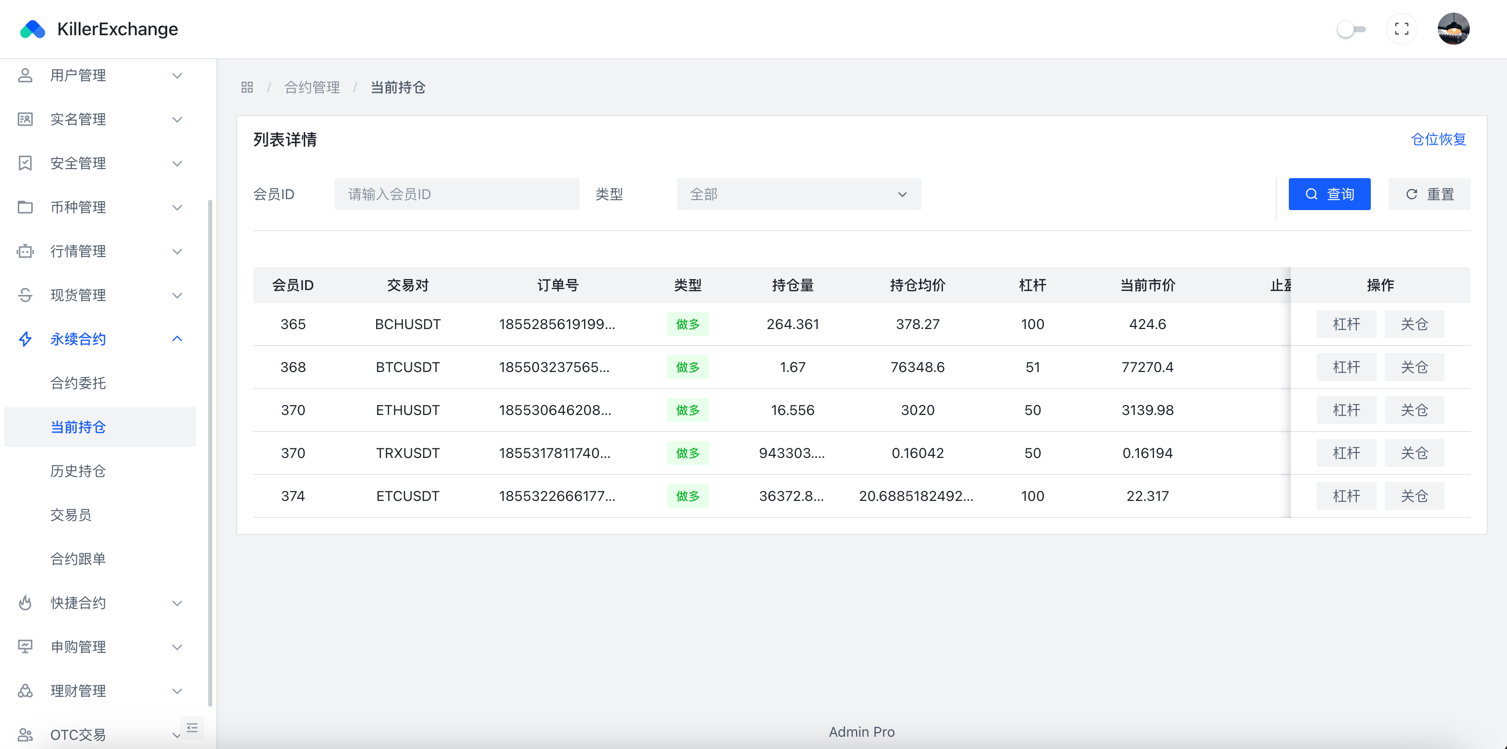Collapse the 永续合约 menu chevron

177,339
